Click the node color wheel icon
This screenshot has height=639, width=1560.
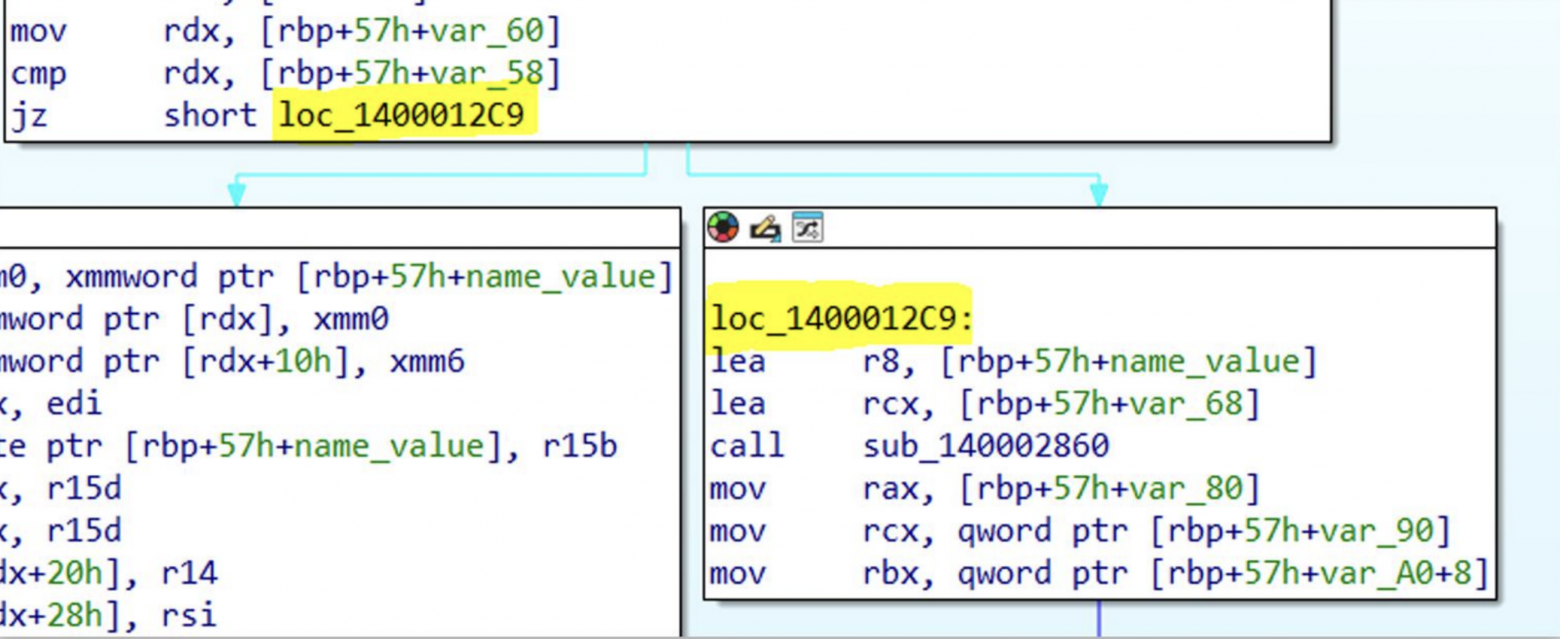723,228
